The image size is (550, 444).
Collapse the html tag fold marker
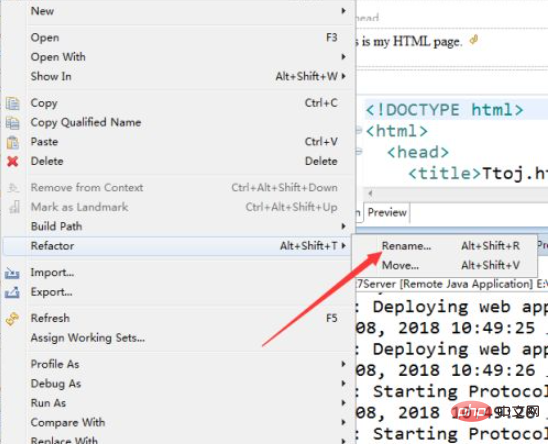click(359, 130)
